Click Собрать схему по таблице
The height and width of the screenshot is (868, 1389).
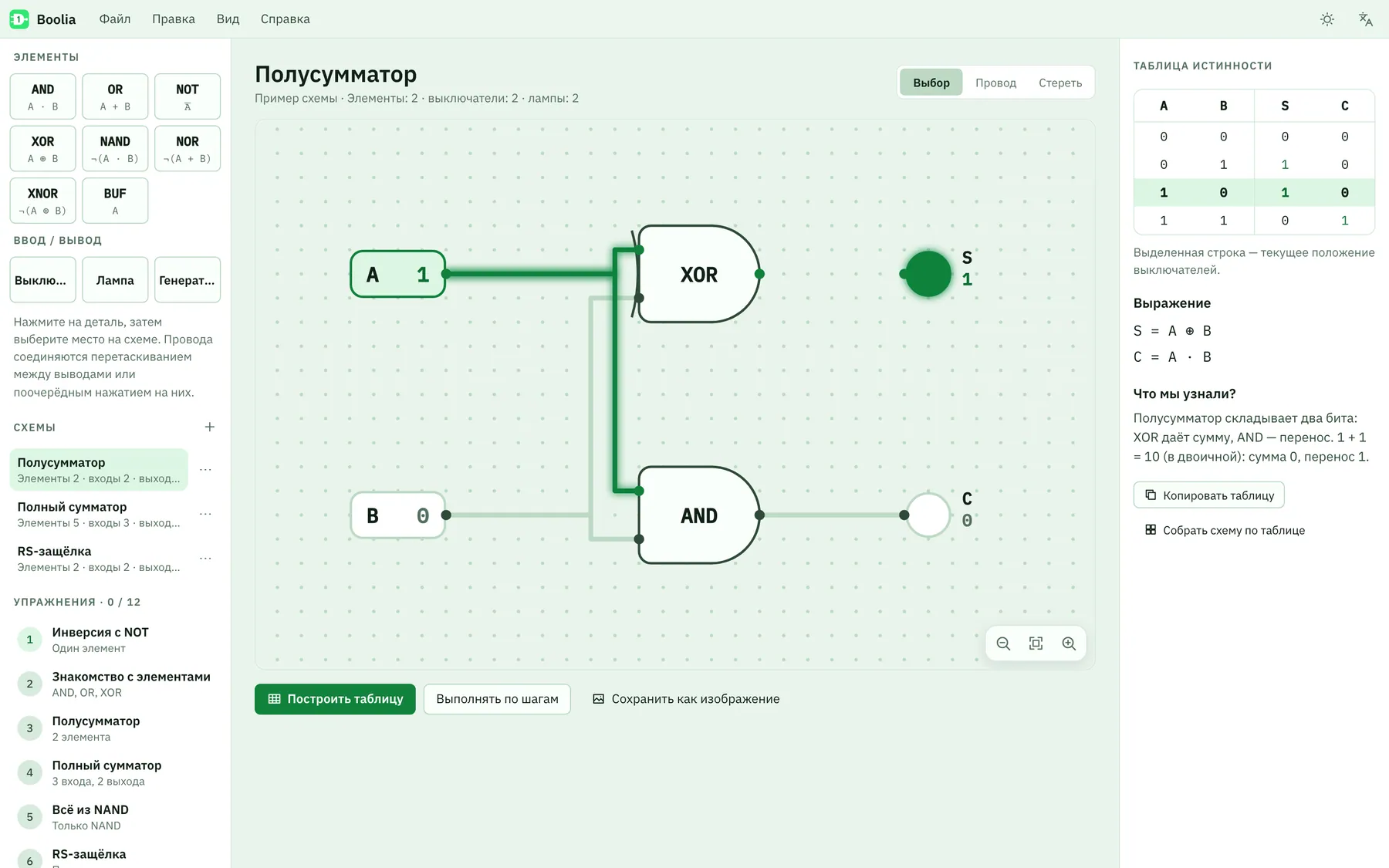[1225, 530]
